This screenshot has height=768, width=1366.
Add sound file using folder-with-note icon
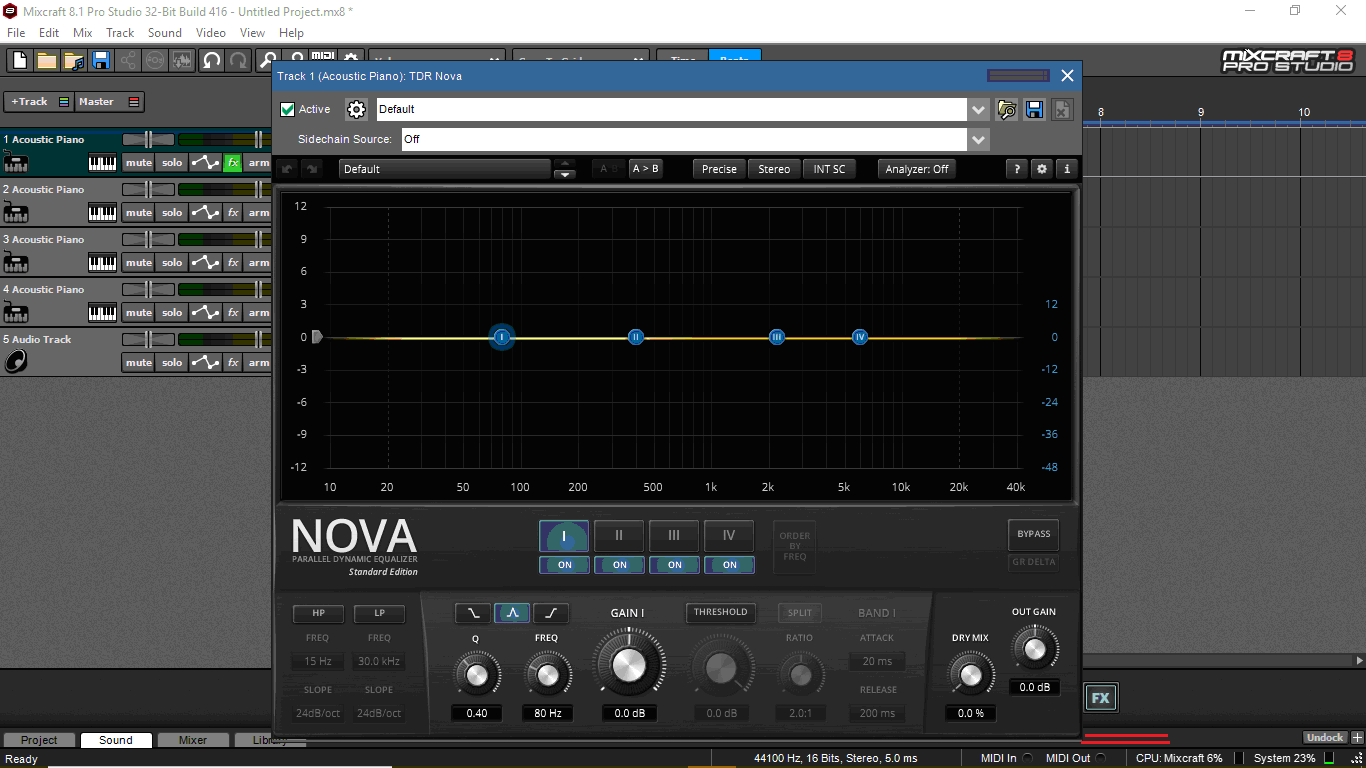click(74, 60)
